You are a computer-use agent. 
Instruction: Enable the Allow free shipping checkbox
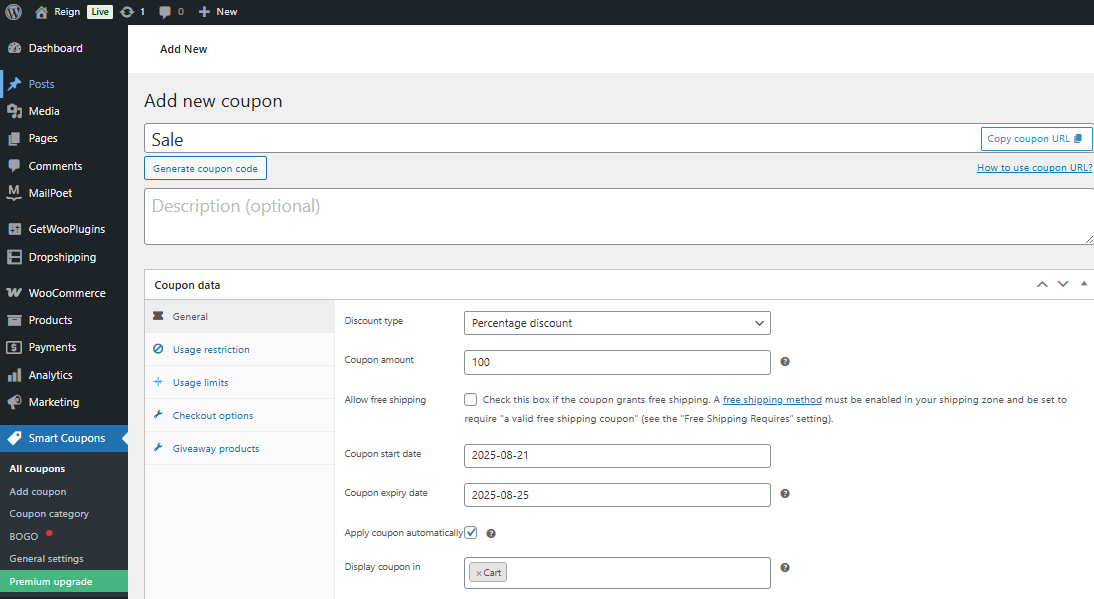[x=470, y=400]
